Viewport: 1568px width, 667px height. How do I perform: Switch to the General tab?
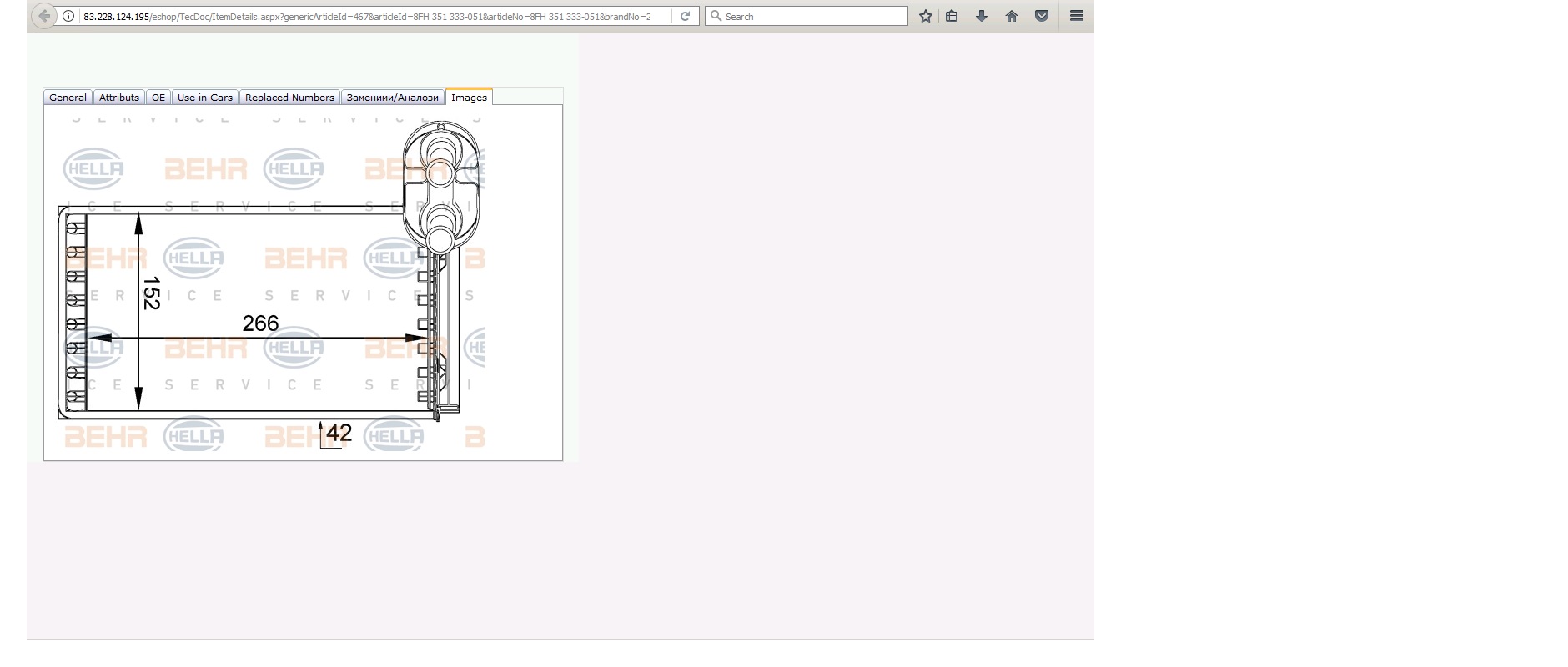68,98
